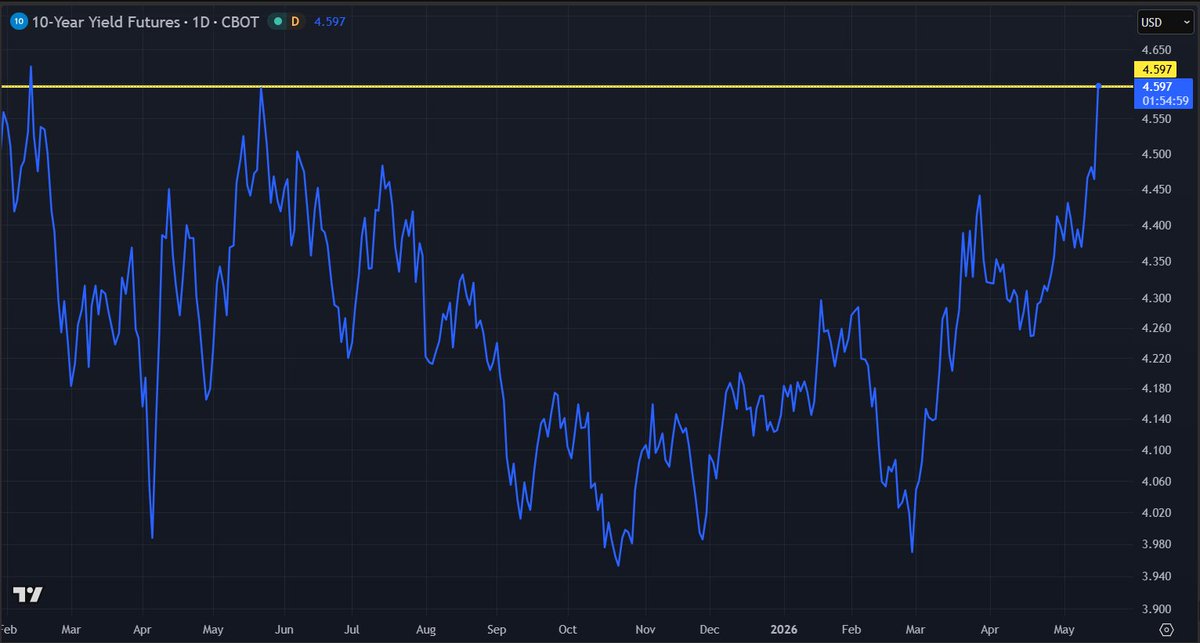Click the 3.900 price axis label

click(1156, 608)
